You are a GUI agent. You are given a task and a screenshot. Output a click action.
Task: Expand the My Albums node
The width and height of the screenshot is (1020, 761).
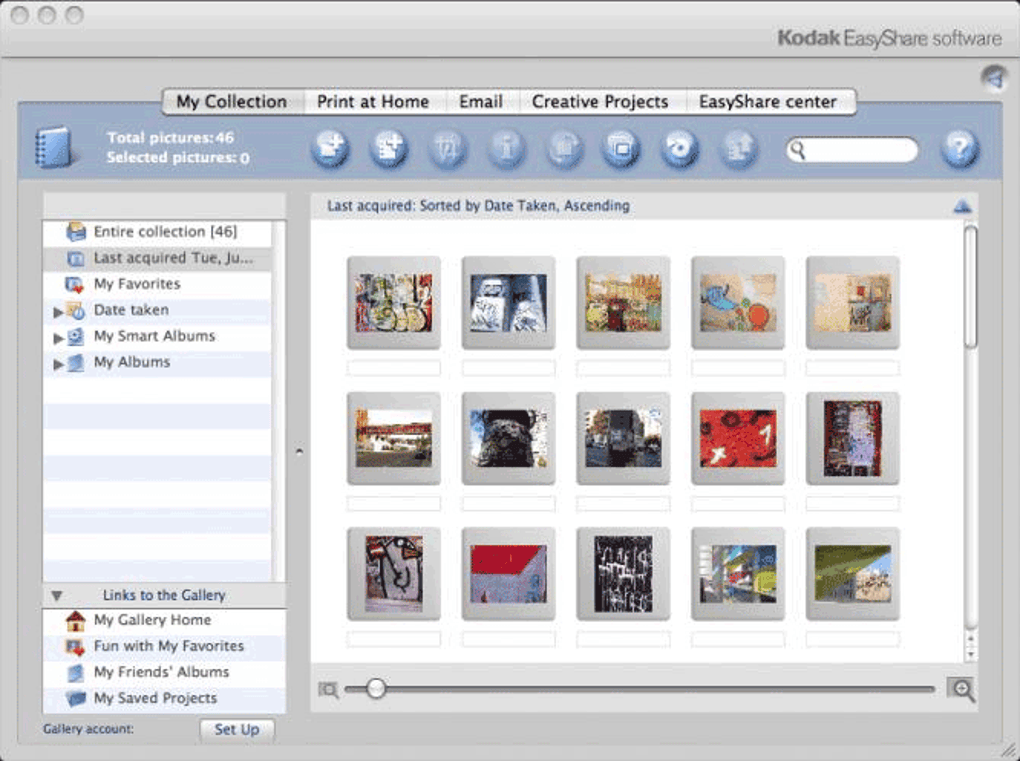[58, 363]
